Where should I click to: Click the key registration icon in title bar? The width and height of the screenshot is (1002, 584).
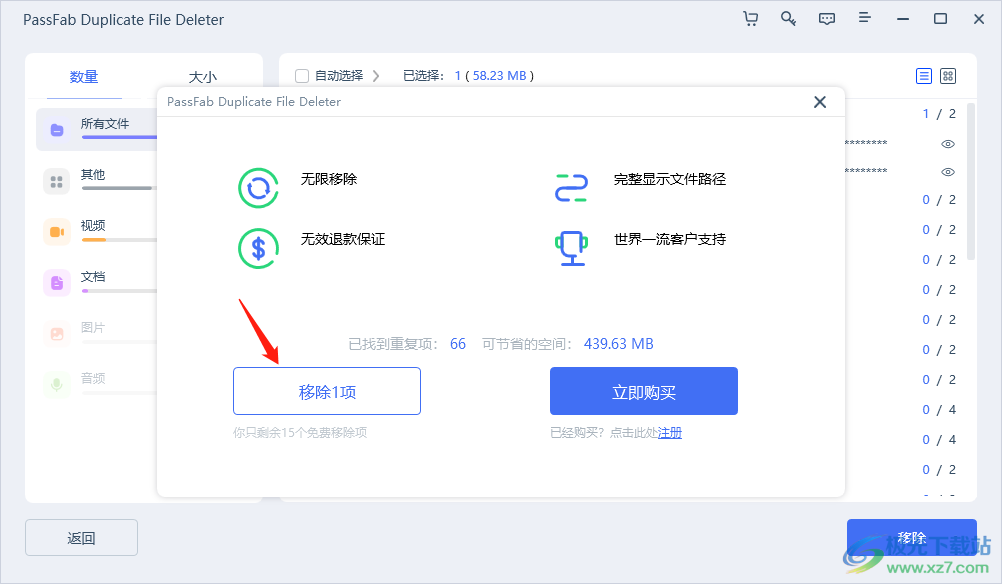788,19
